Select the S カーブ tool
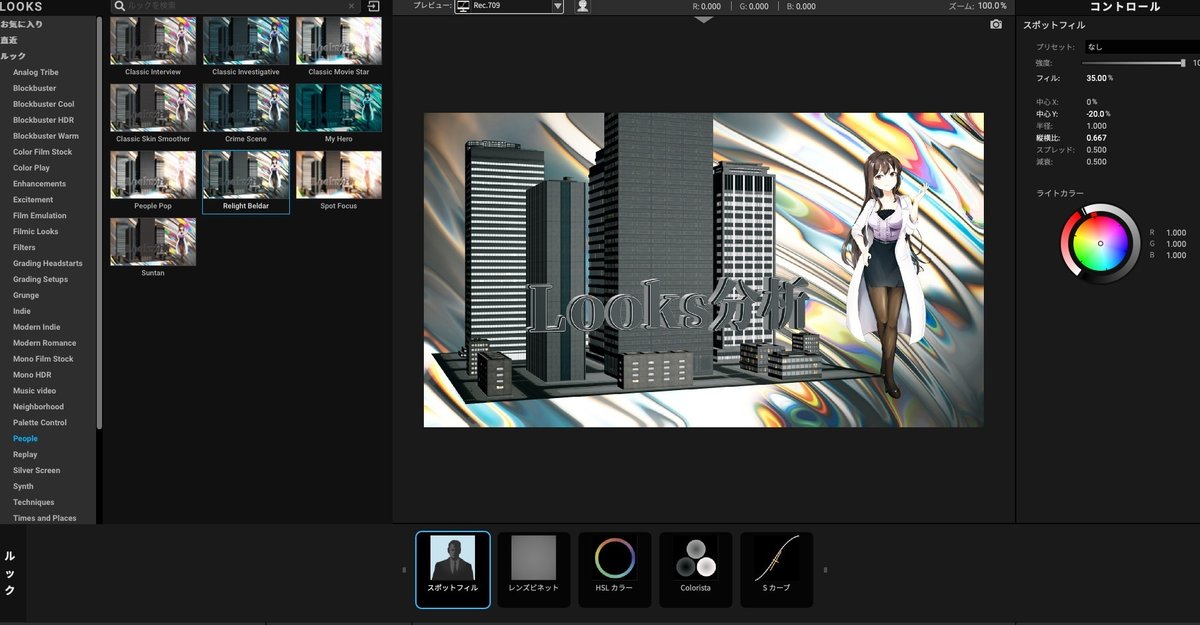The width and height of the screenshot is (1200, 625). tap(777, 569)
